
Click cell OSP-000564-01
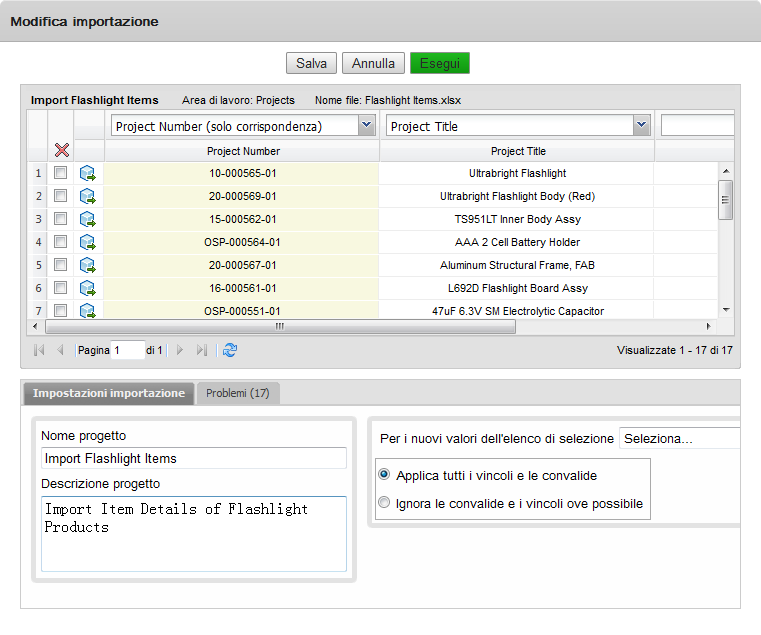click(242, 242)
